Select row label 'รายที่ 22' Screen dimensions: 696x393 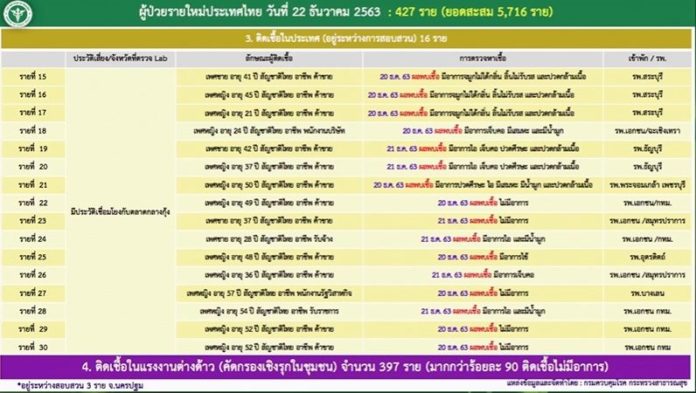33,202
